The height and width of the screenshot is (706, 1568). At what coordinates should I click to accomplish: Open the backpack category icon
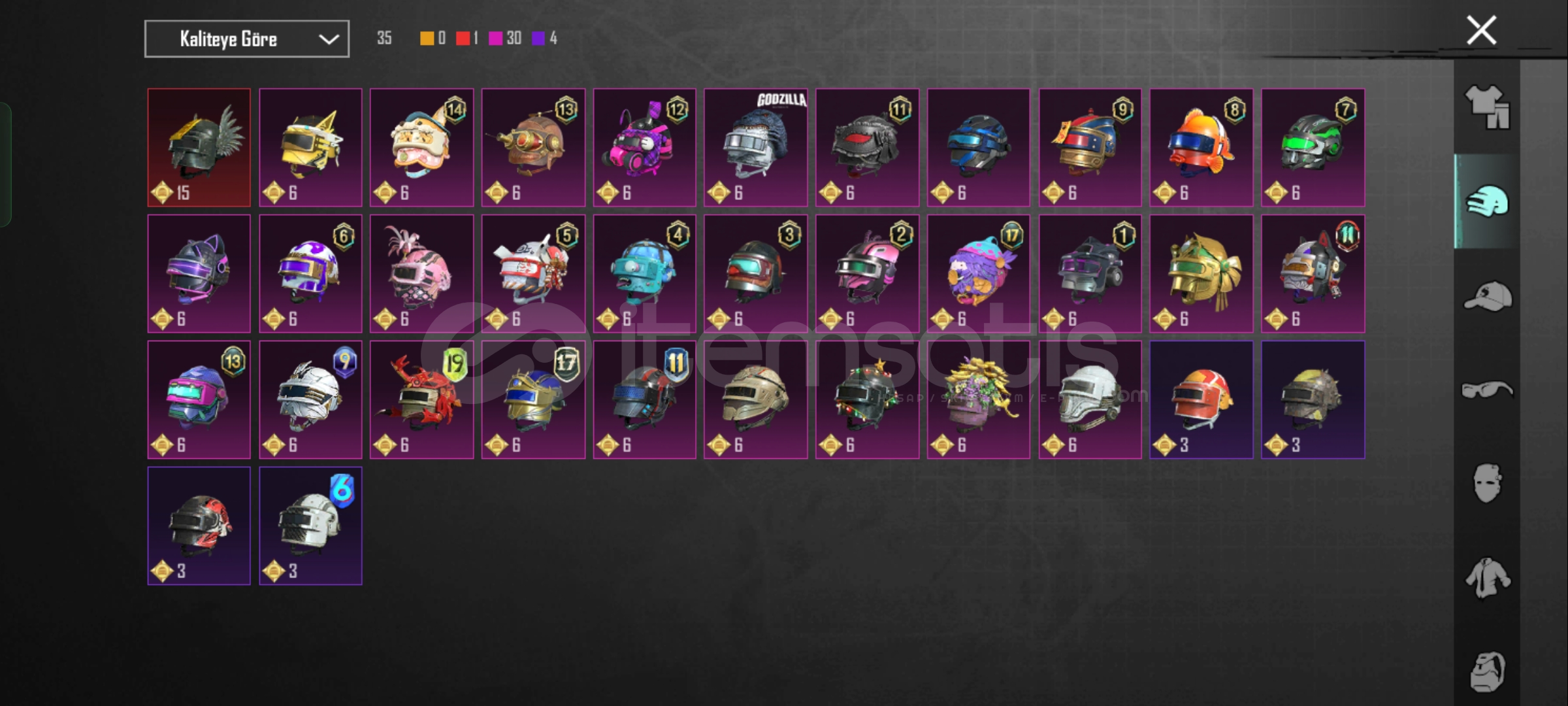(1487, 671)
